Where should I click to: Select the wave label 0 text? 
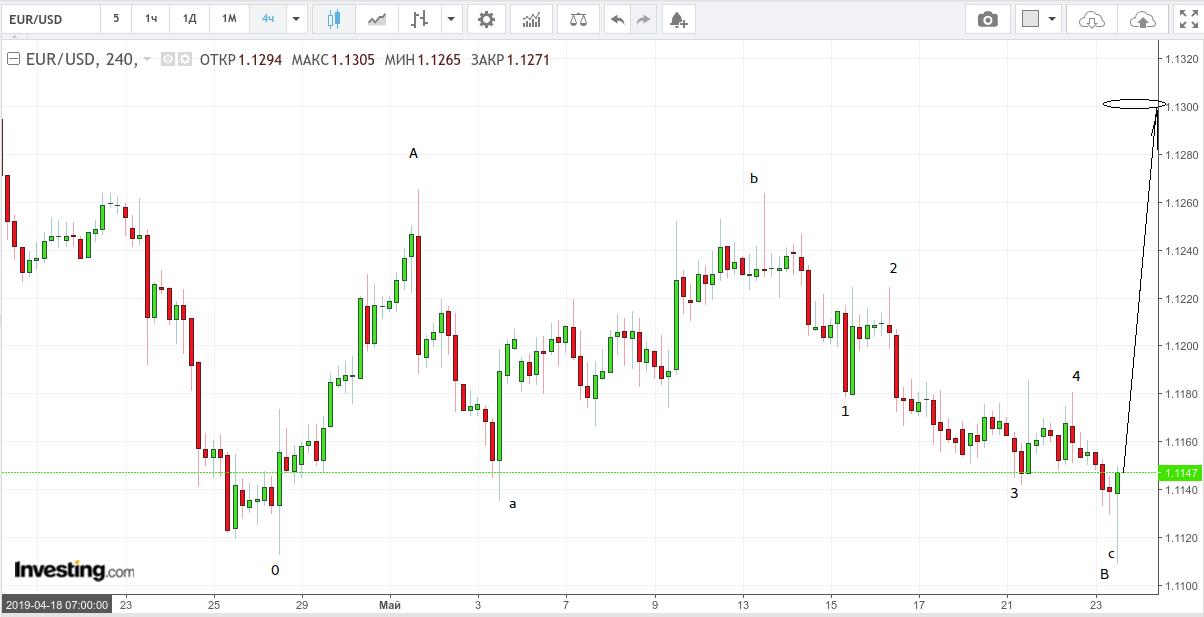click(x=275, y=570)
